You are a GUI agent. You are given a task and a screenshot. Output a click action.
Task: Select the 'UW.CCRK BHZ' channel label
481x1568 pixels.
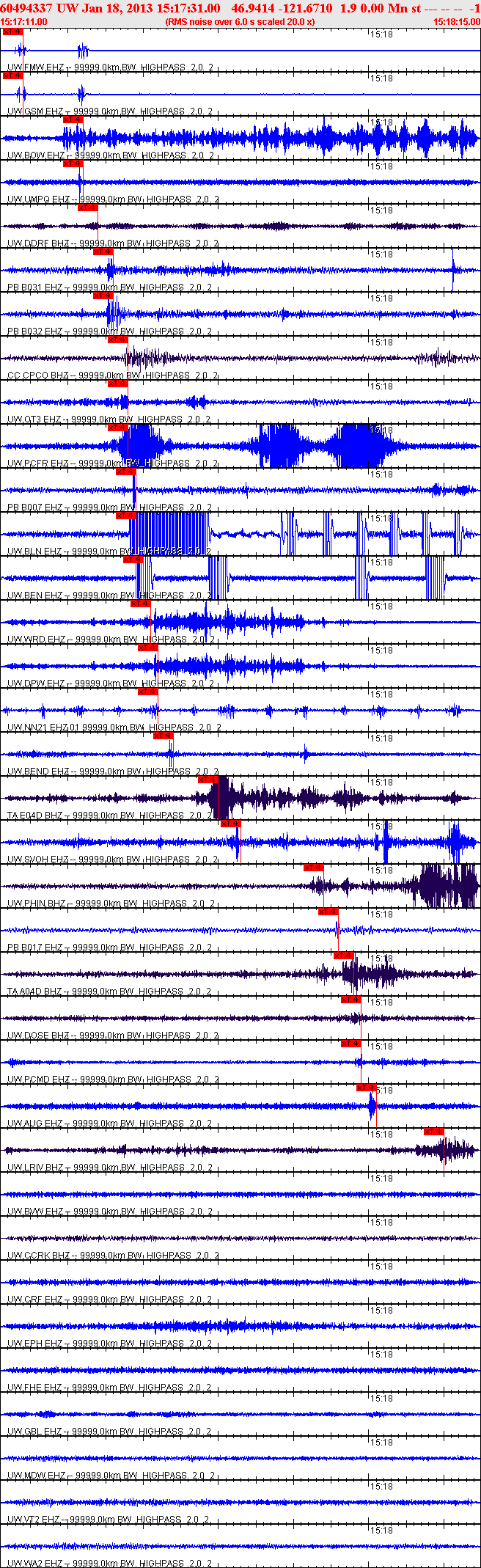38,1256
